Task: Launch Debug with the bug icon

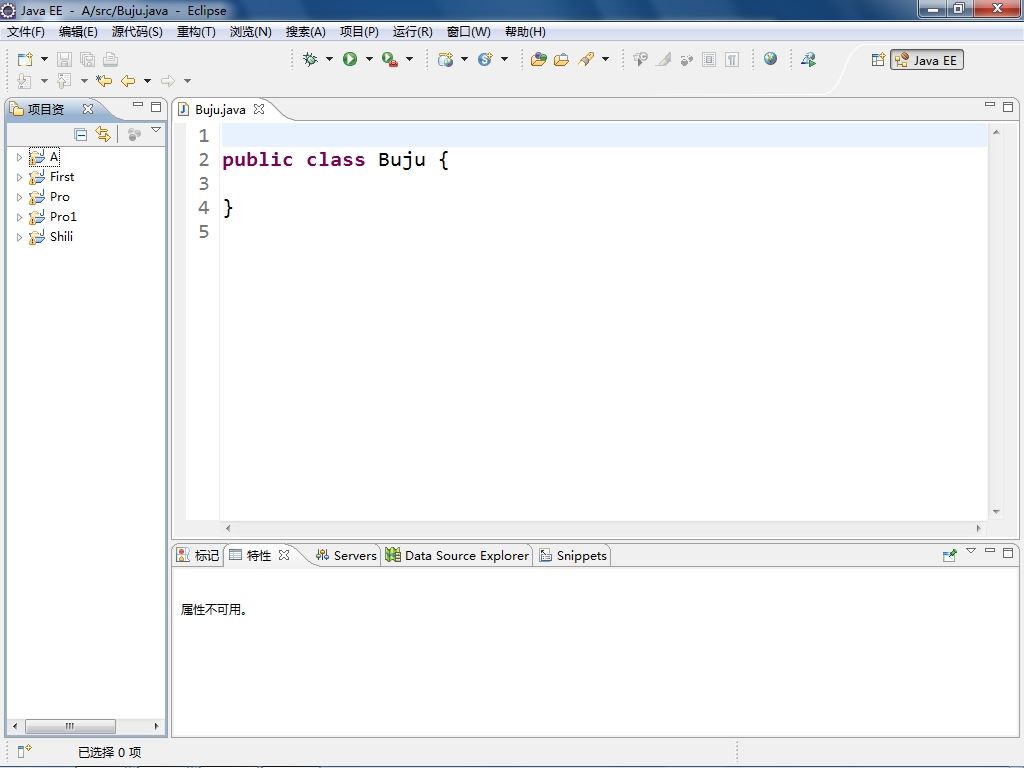Action: [310, 59]
